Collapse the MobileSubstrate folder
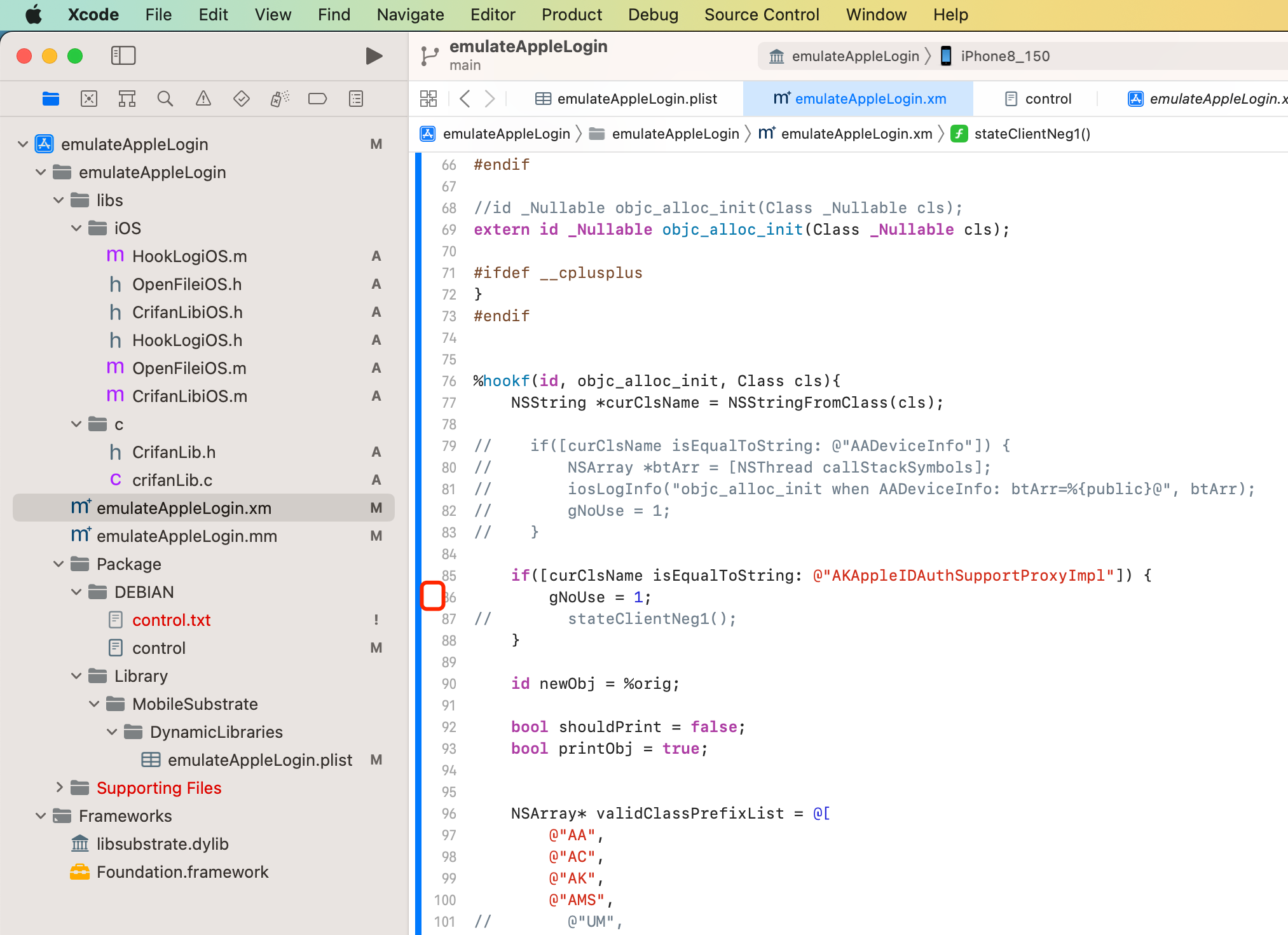1288x935 pixels. point(94,704)
